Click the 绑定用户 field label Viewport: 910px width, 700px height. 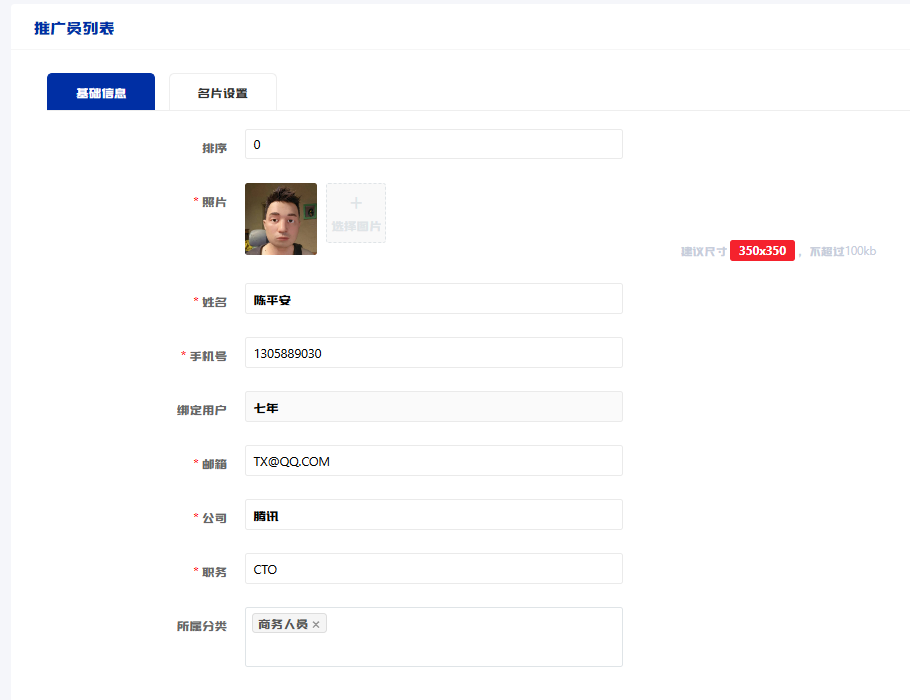[201, 410]
